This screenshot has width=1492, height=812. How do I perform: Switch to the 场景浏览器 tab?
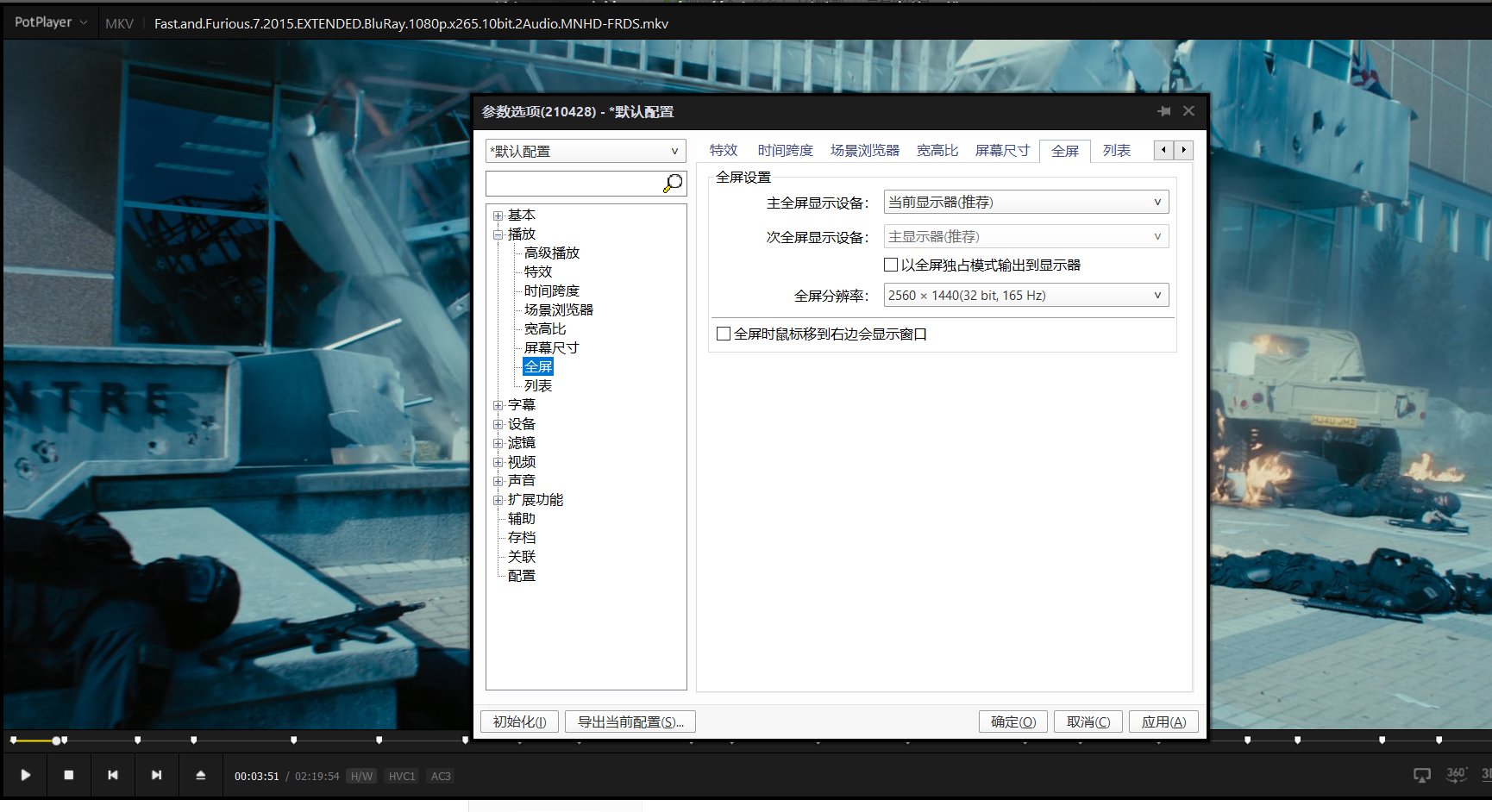click(865, 150)
